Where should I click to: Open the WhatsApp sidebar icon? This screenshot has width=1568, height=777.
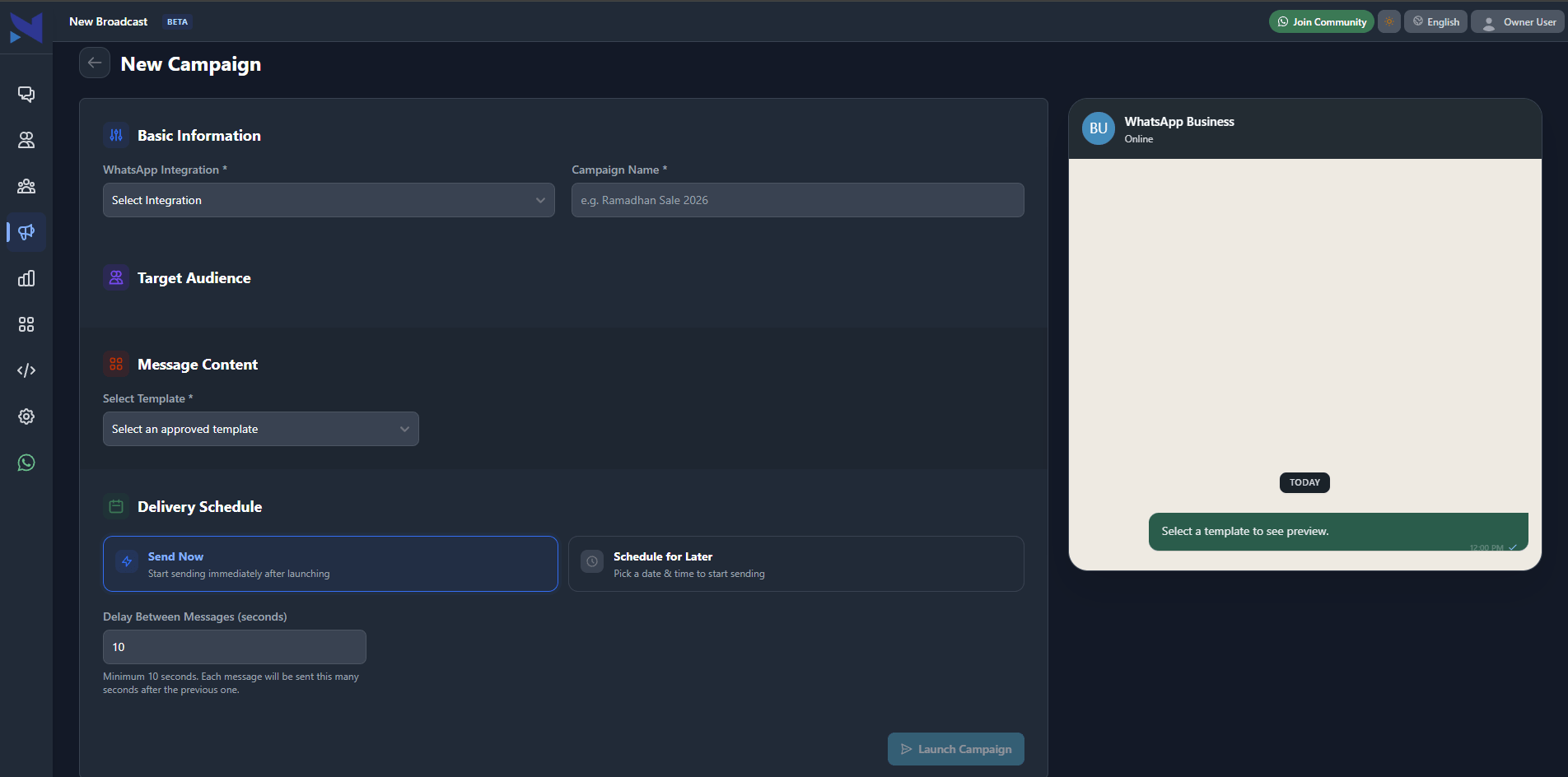coord(26,463)
